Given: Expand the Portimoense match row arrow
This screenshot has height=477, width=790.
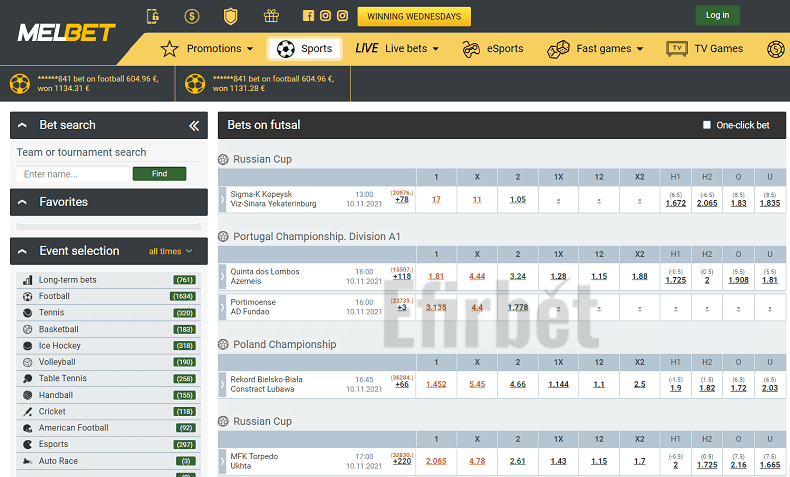Looking at the screenshot, I should point(222,307).
